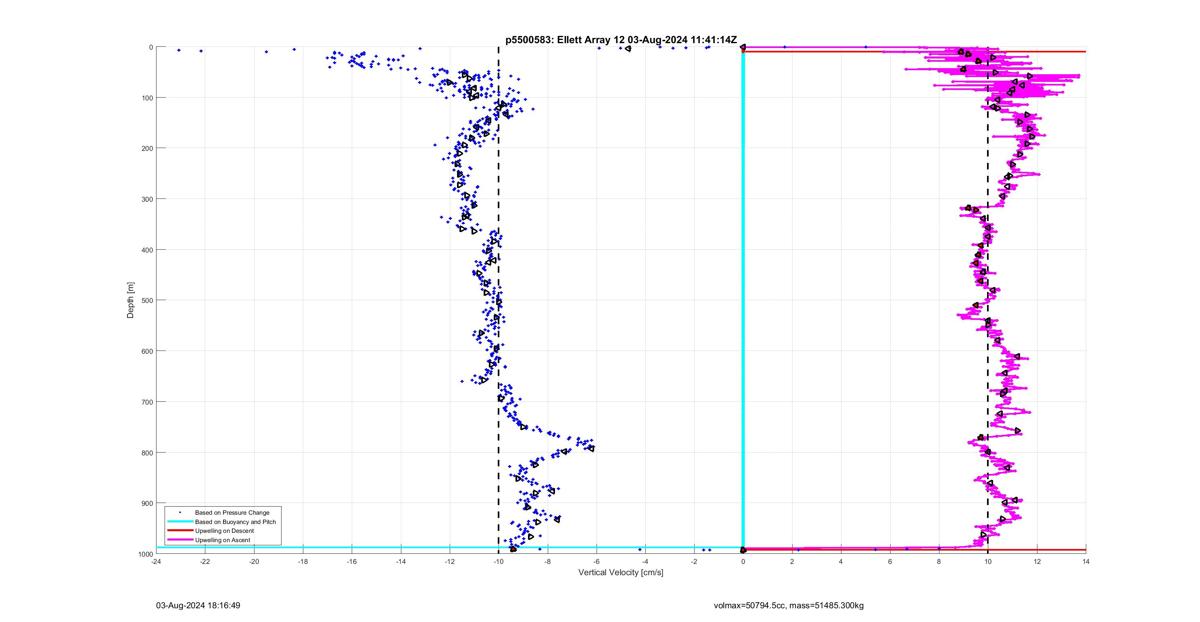This screenshot has height=622, width=1200.
Task: Click velocity axis tick label '-20'
Action: coord(254,562)
